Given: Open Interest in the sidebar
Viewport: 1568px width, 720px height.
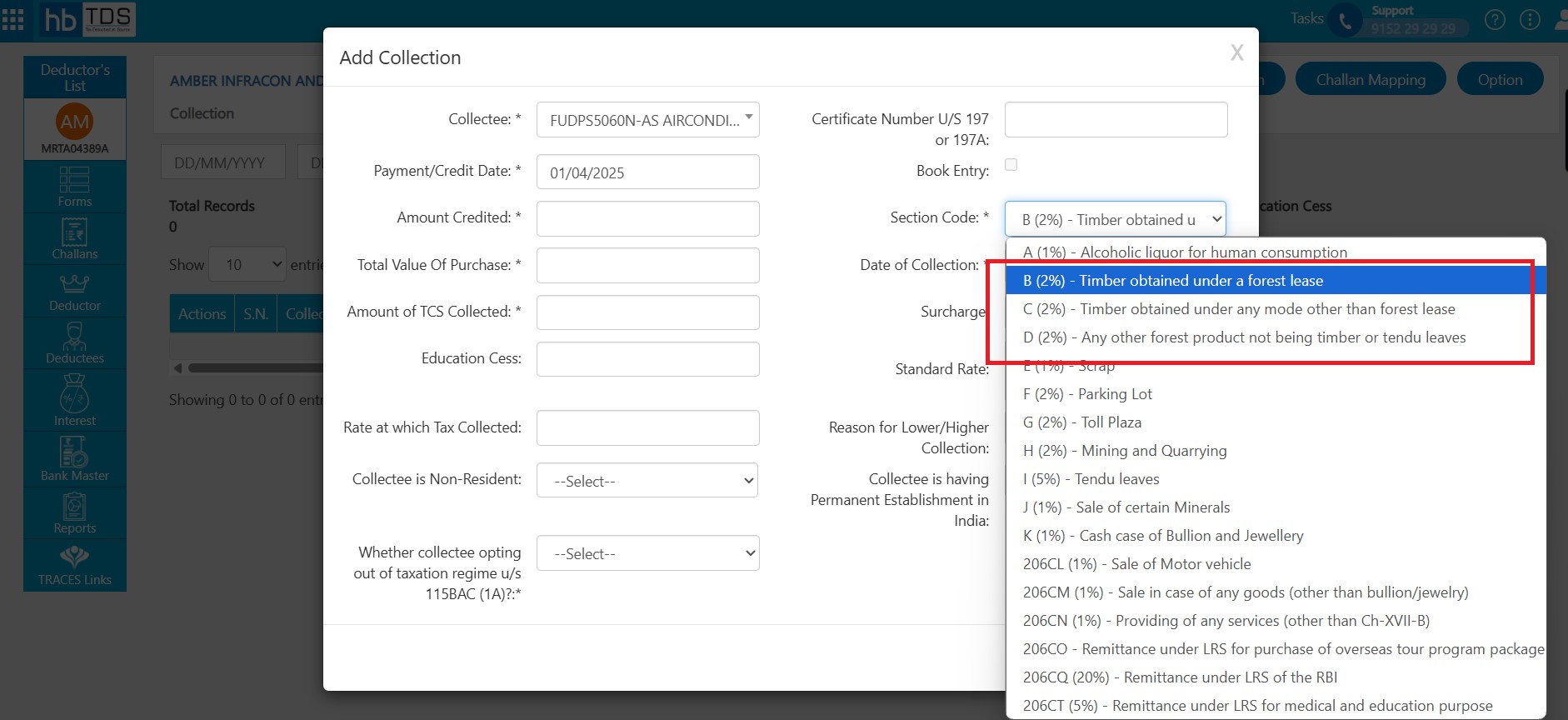Looking at the screenshot, I should coord(75,400).
